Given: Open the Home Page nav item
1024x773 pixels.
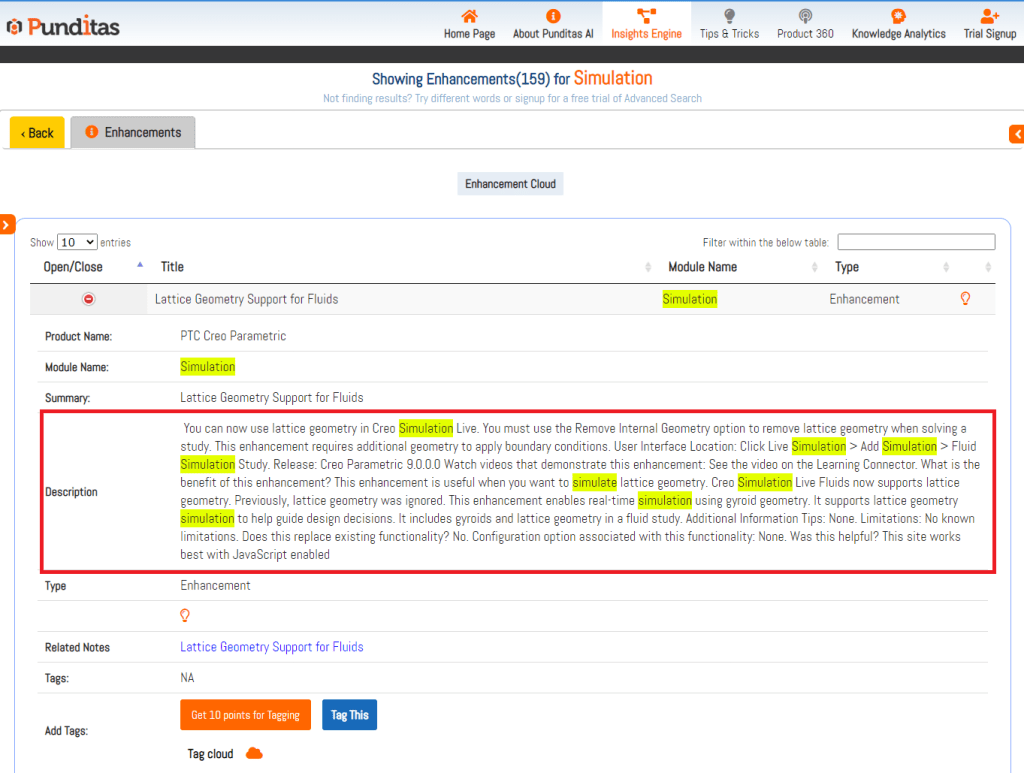Looking at the screenshot, I should 469,24.
